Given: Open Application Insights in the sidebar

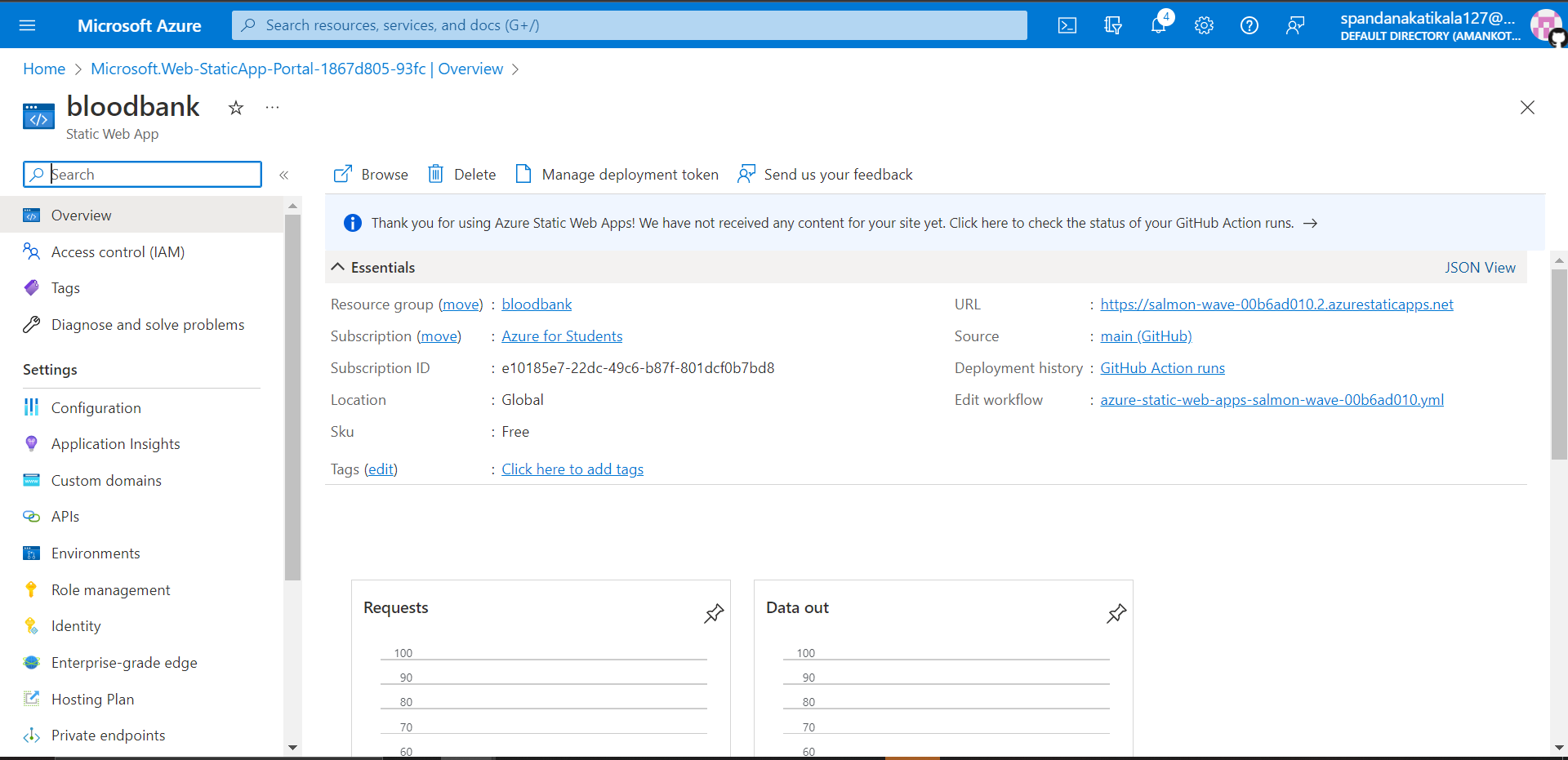Looking at the screenshot, I should click(x=115, y=443).
